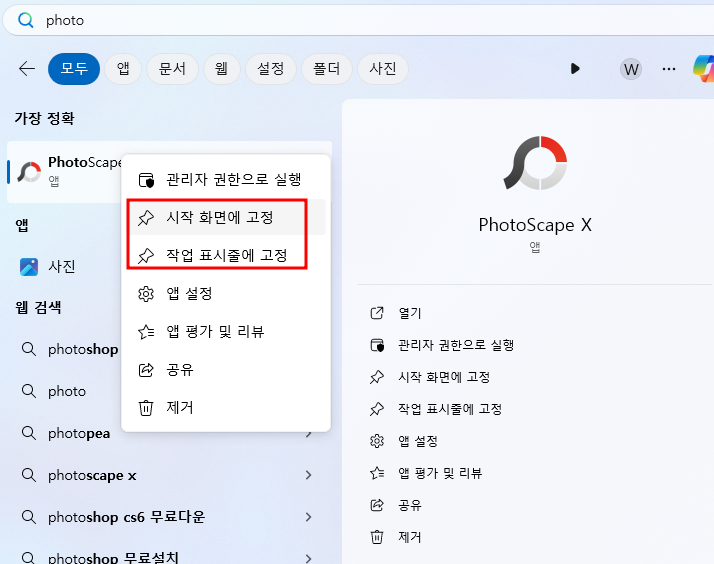
Task: Select 'photoshop cs6 무료다운' suggestion
Action: (169, 517)
